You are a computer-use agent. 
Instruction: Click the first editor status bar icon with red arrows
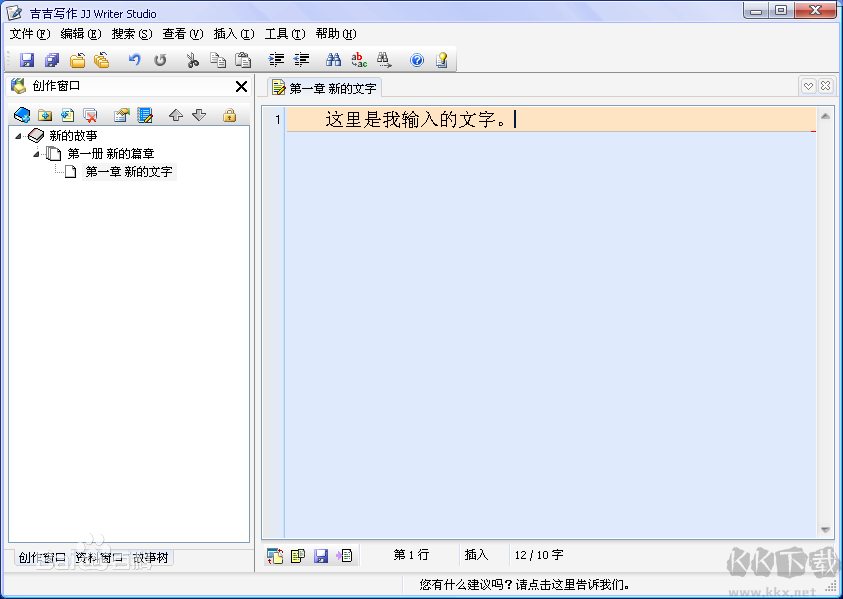tap(275, 555)
